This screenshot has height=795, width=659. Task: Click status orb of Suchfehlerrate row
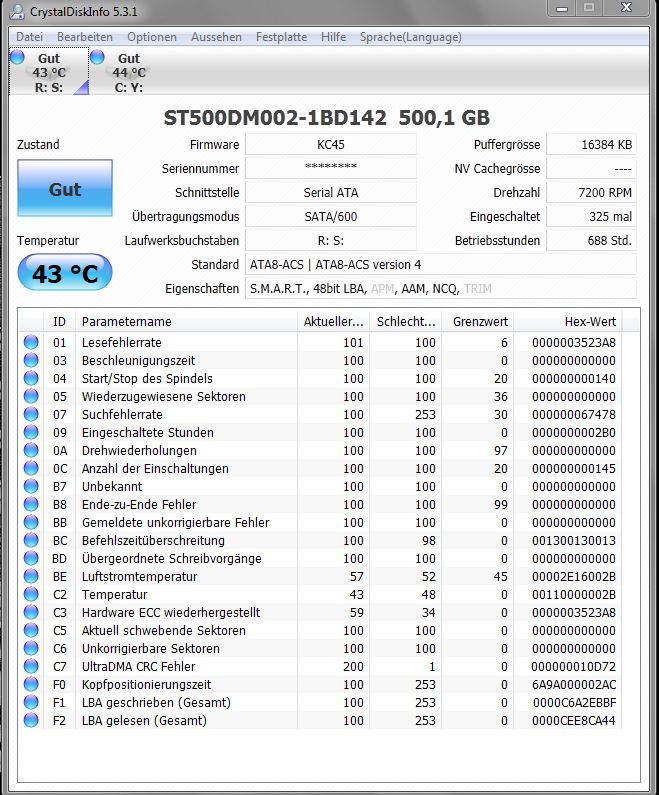pos(31,414)
